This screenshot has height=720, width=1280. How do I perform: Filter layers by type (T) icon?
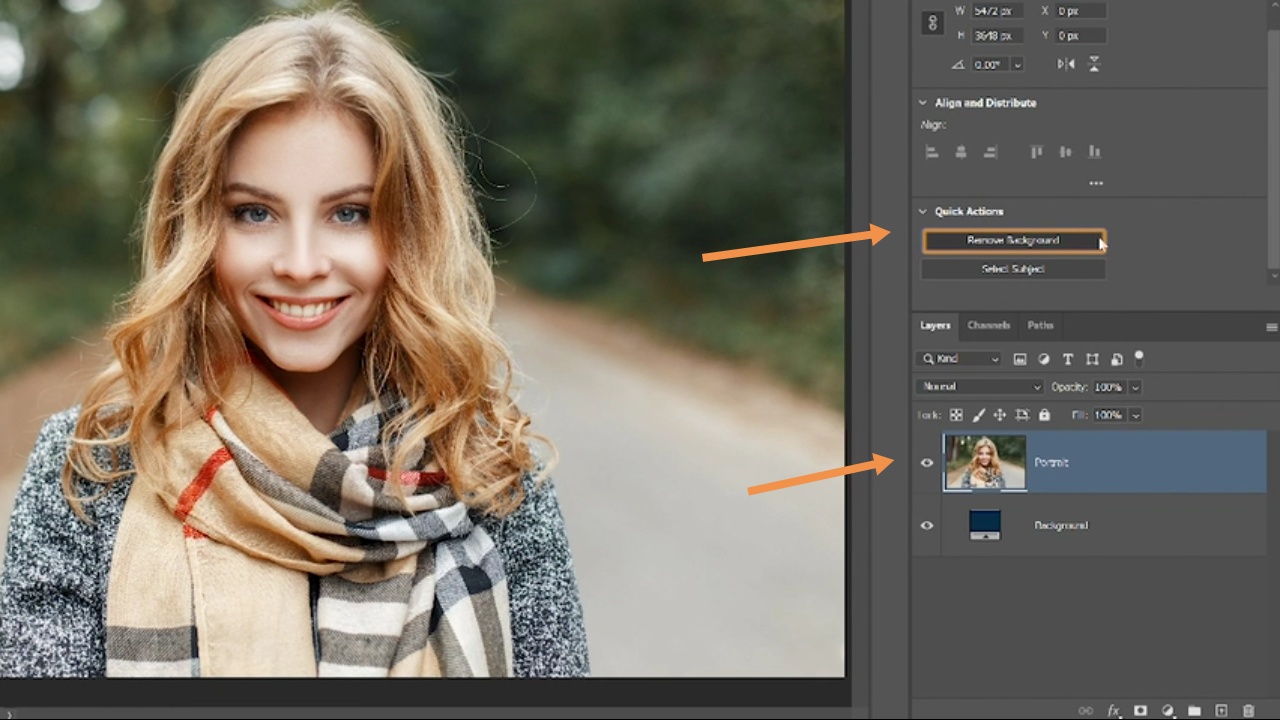coord(1068,359)
